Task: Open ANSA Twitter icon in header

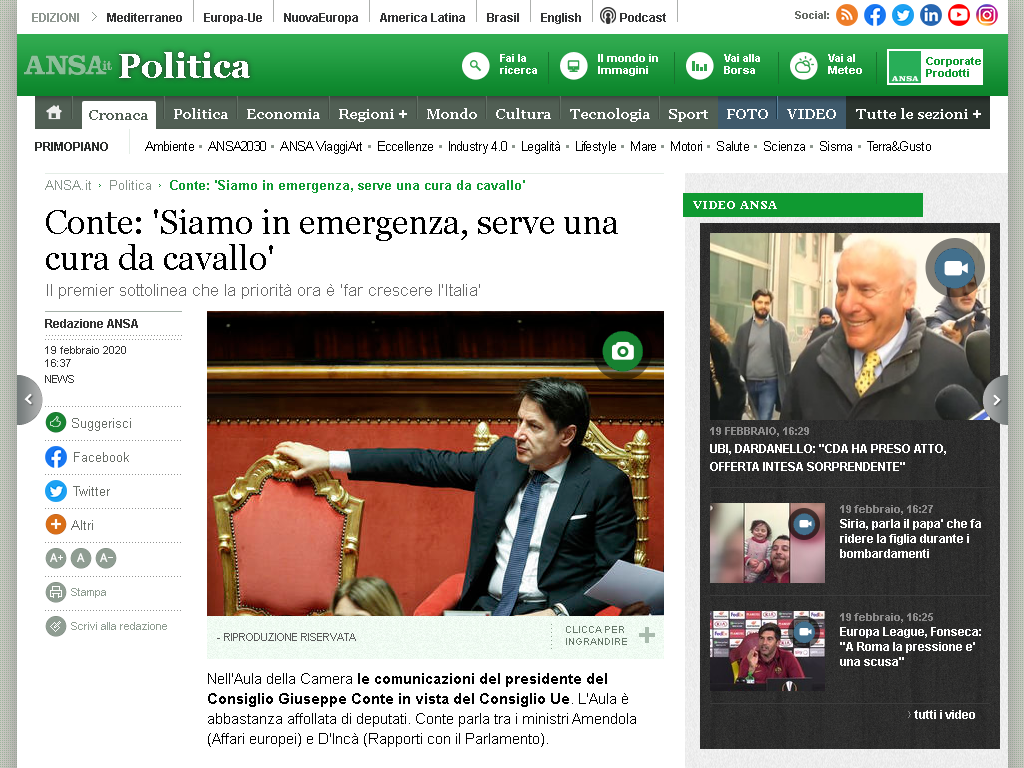Action: 903,15
